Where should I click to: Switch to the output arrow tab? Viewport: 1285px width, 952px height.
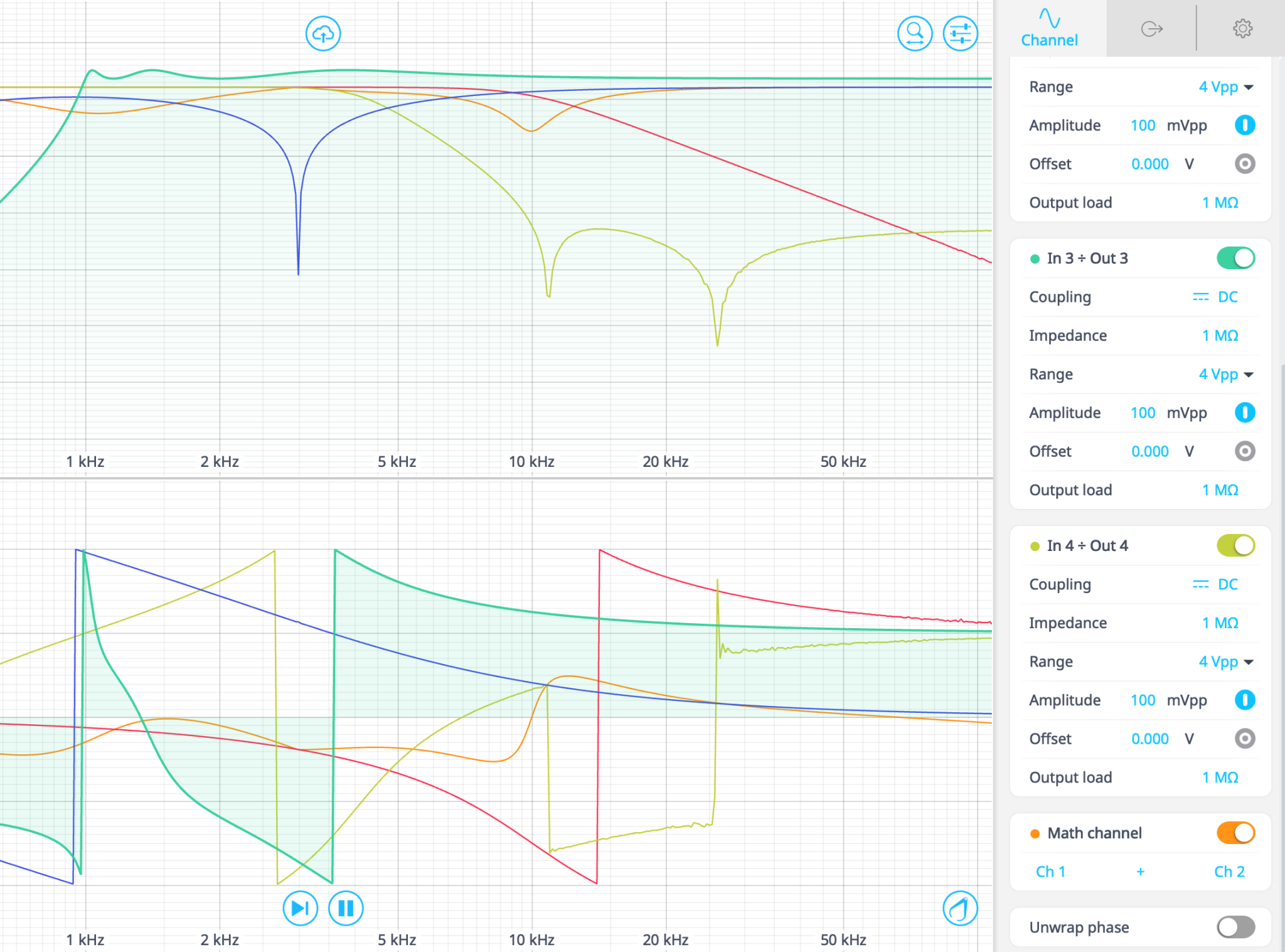[x=1151, y=29]
